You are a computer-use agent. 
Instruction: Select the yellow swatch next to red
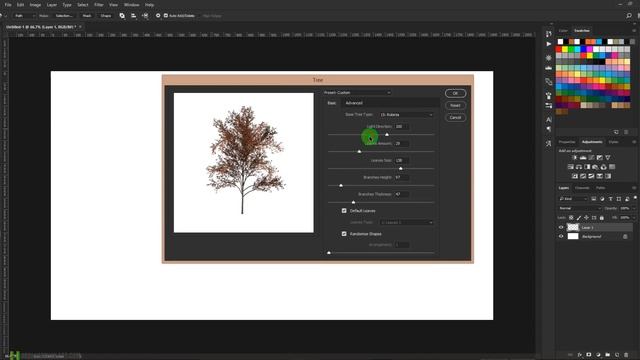coord(565,49)
